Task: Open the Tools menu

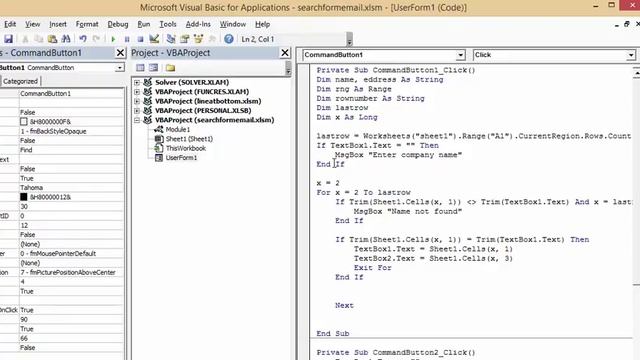Action: pos(168,24)
